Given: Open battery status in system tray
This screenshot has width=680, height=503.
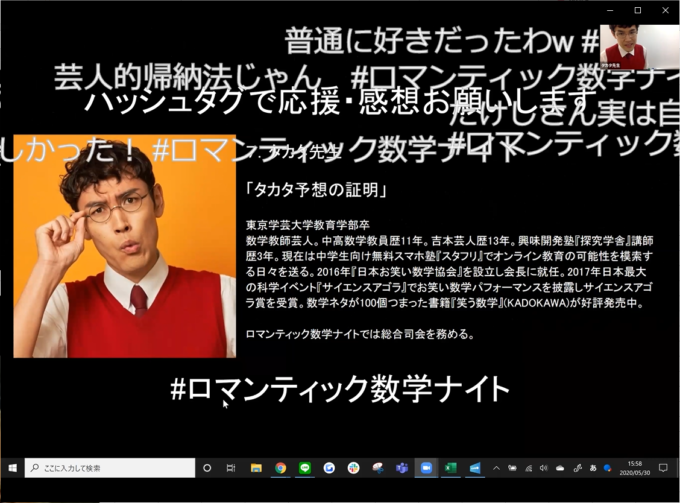Looking at the screenshot, I should (x=512, y=468).
